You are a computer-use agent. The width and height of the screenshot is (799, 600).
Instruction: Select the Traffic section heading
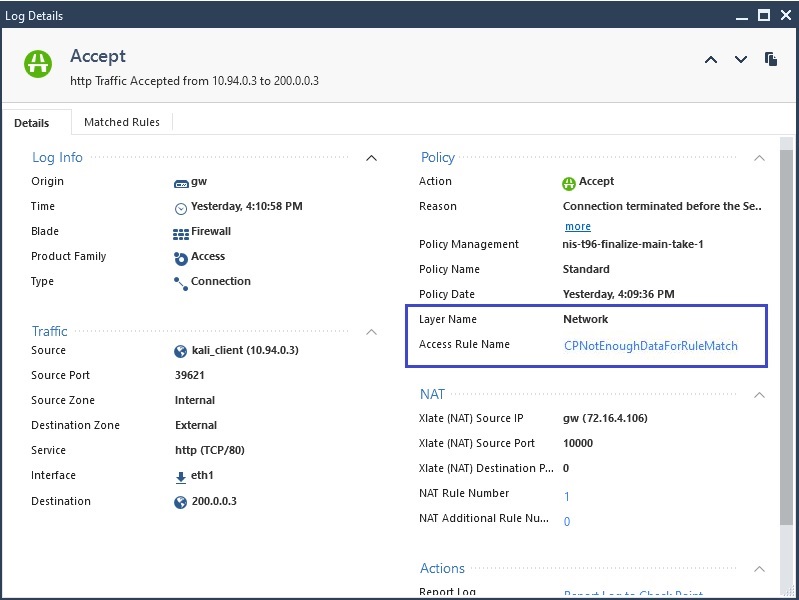[x=49, y=331]
